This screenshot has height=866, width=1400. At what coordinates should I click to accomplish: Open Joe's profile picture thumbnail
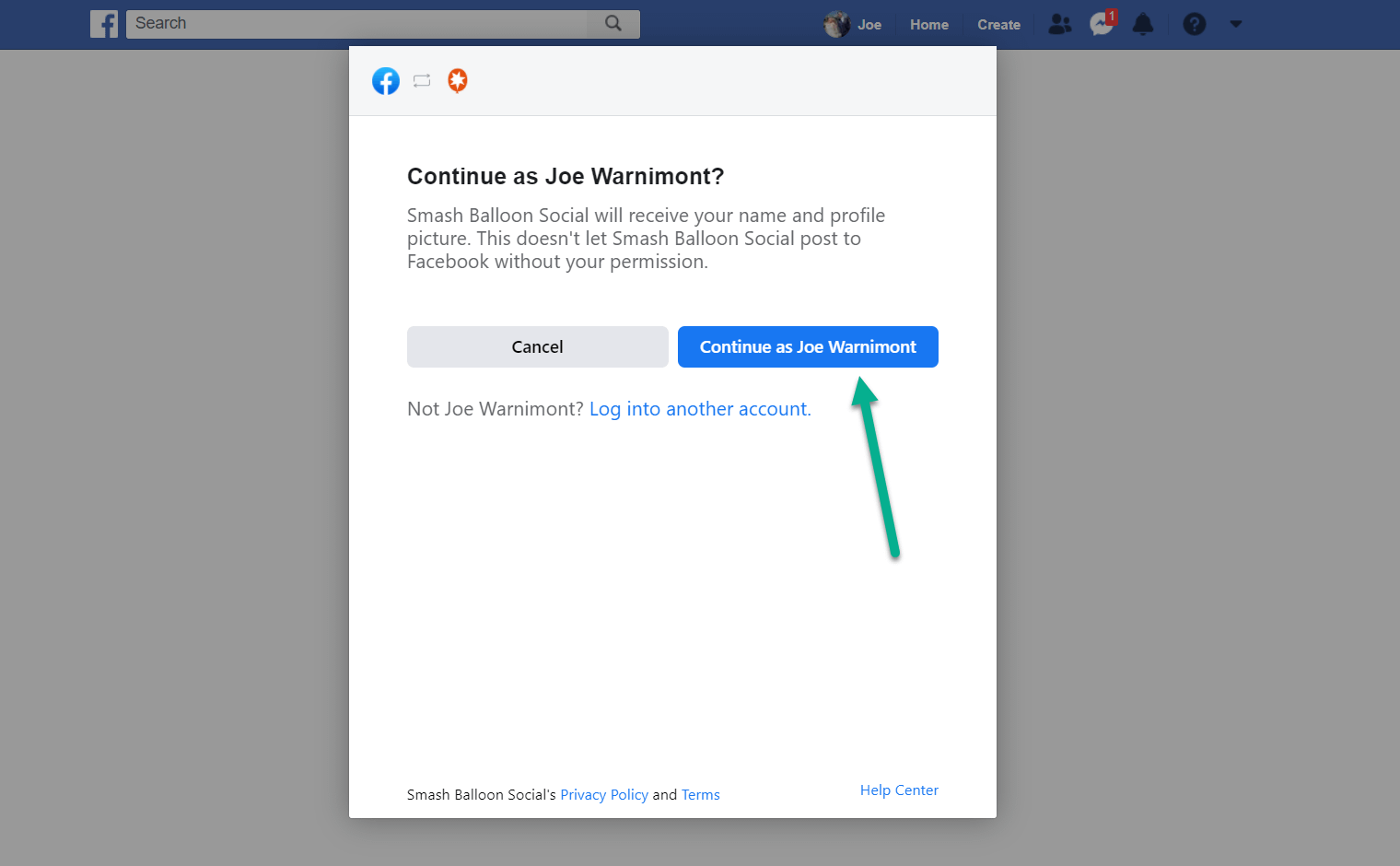(x=836, y=24)
